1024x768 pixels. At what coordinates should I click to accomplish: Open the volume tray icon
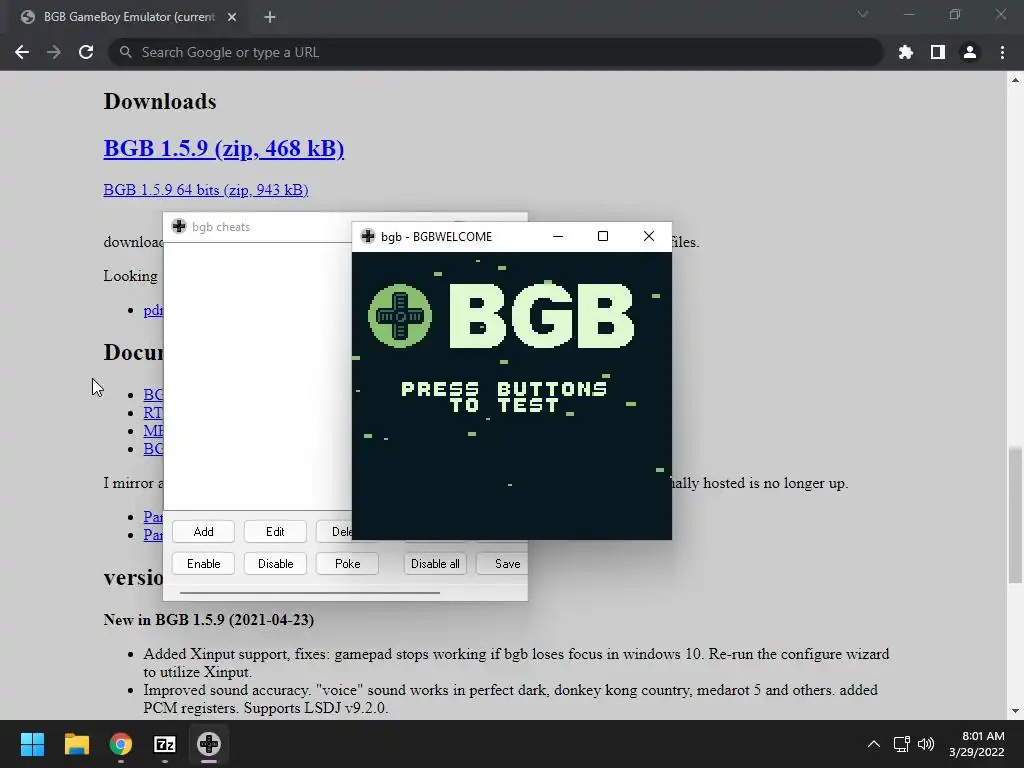(926, 744)
